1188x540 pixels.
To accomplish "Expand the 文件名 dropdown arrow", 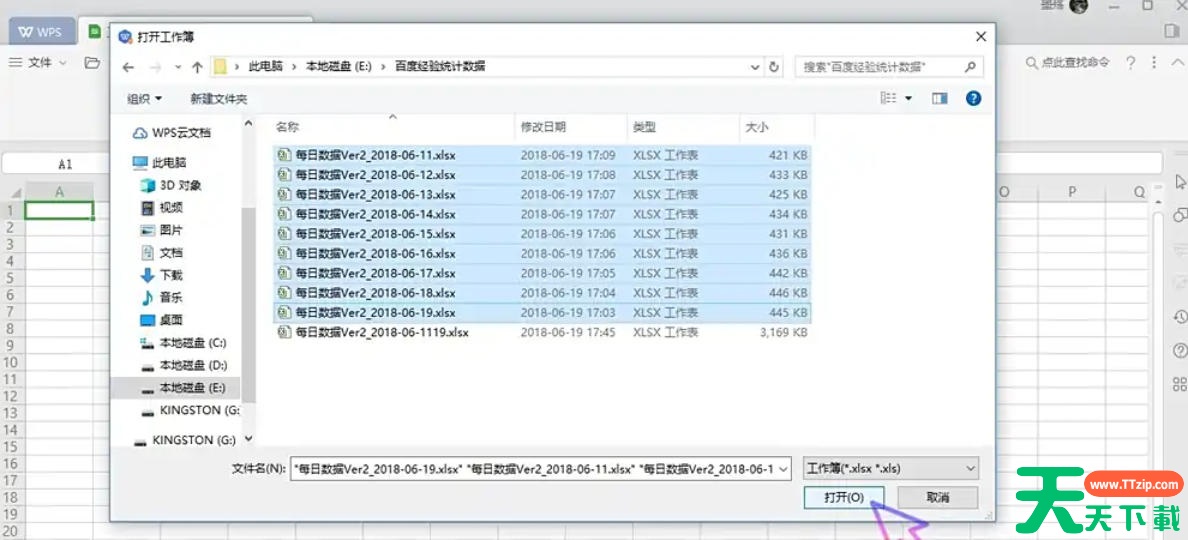I will (784, 469).
